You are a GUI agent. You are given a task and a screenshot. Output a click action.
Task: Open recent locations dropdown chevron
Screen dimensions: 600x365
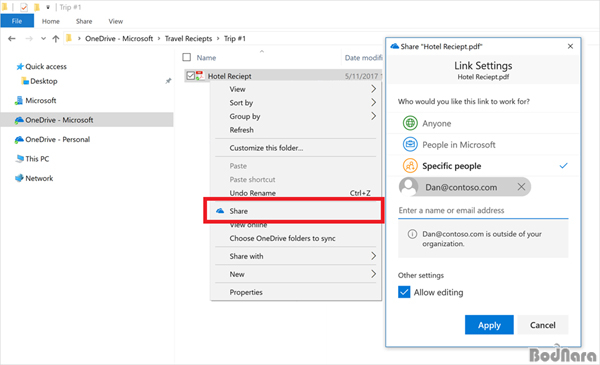(x=43, y=38)
